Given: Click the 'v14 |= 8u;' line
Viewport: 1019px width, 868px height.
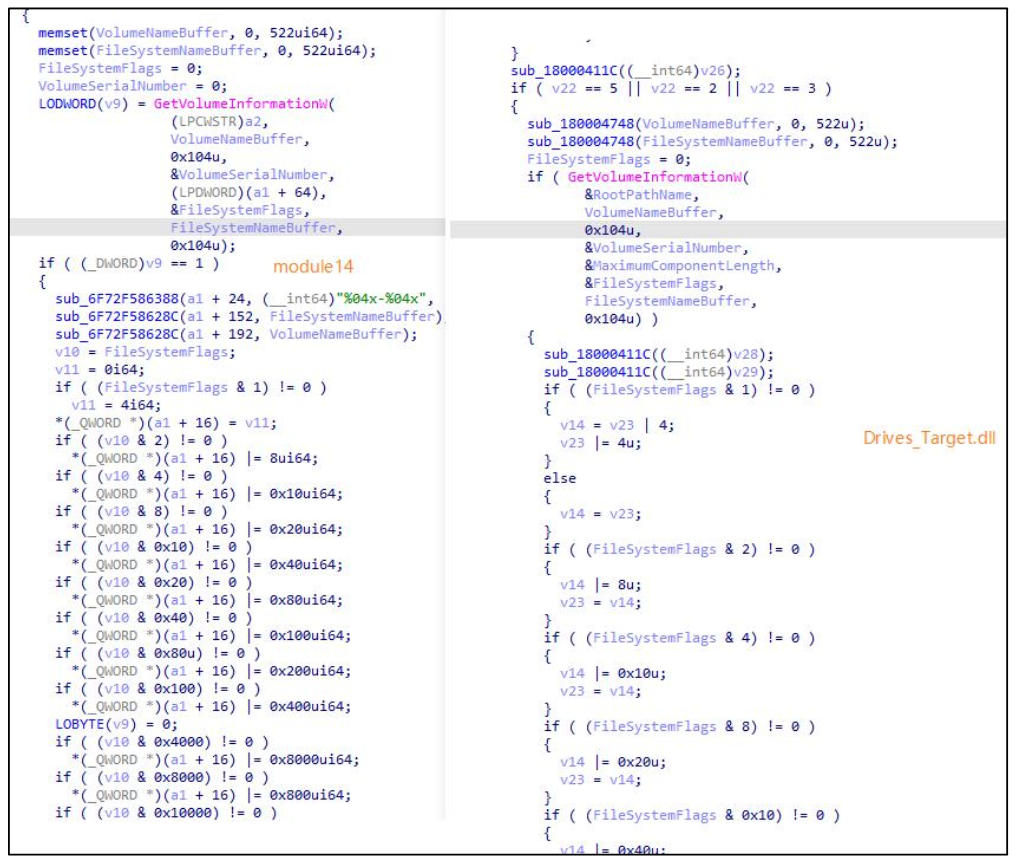Looking at the screenshot, I should point(600,585).
